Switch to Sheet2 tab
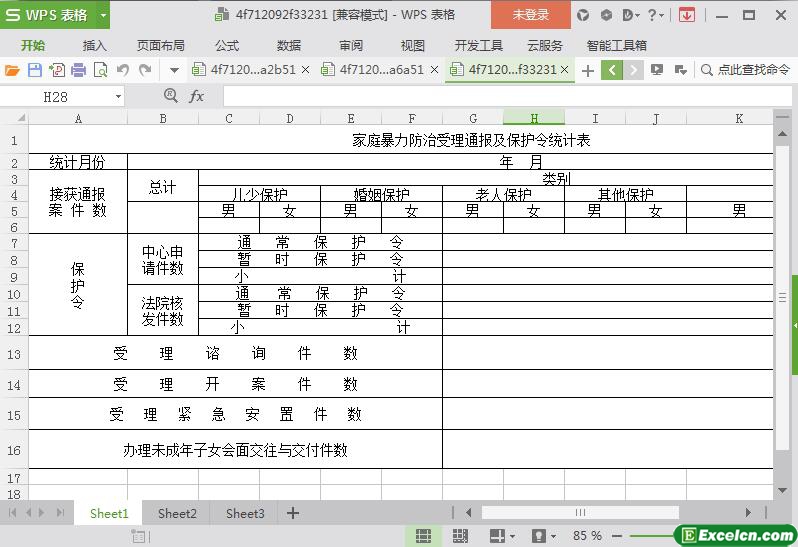Screen dimensions: 798x547 pos(177,513)
